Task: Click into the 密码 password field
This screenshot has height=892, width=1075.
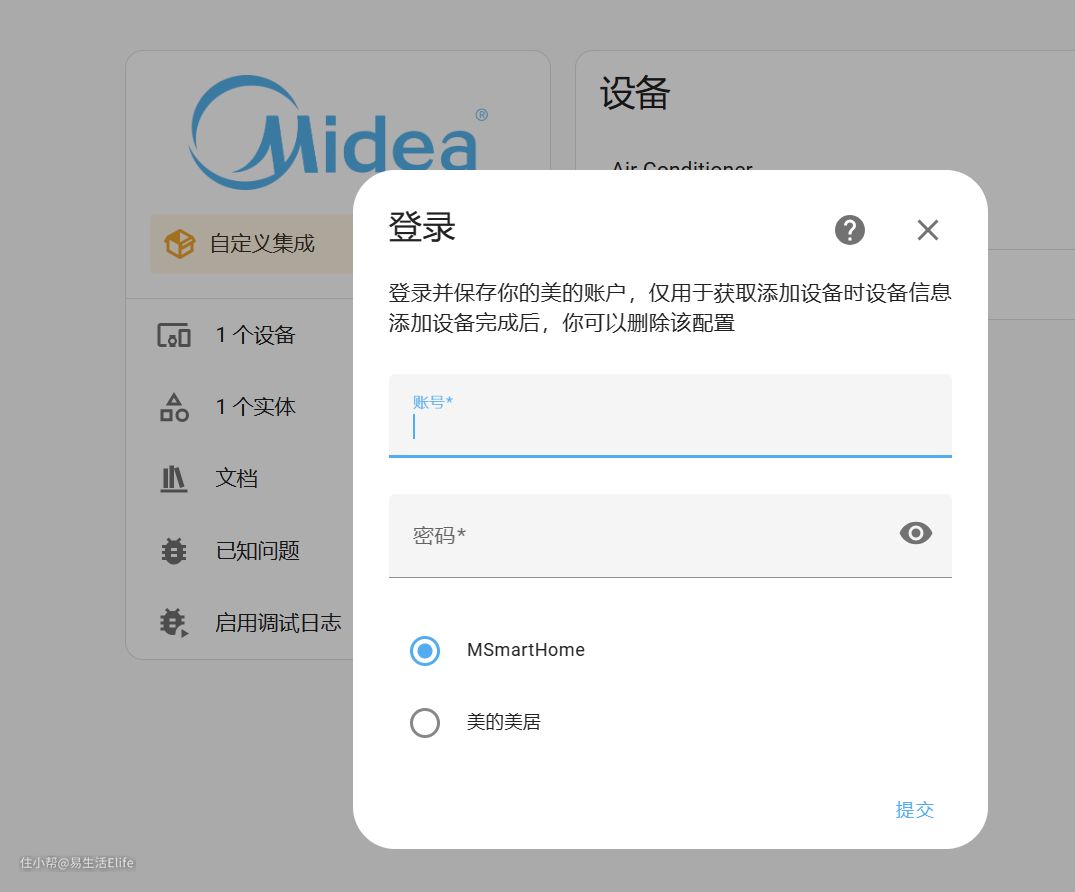Action: point(640,536)
